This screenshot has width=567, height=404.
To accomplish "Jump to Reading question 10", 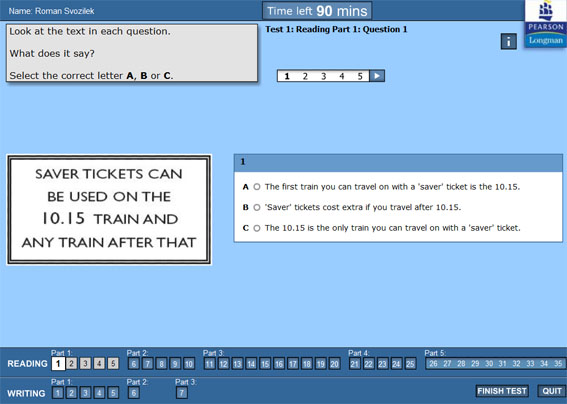I will [189, 363].
